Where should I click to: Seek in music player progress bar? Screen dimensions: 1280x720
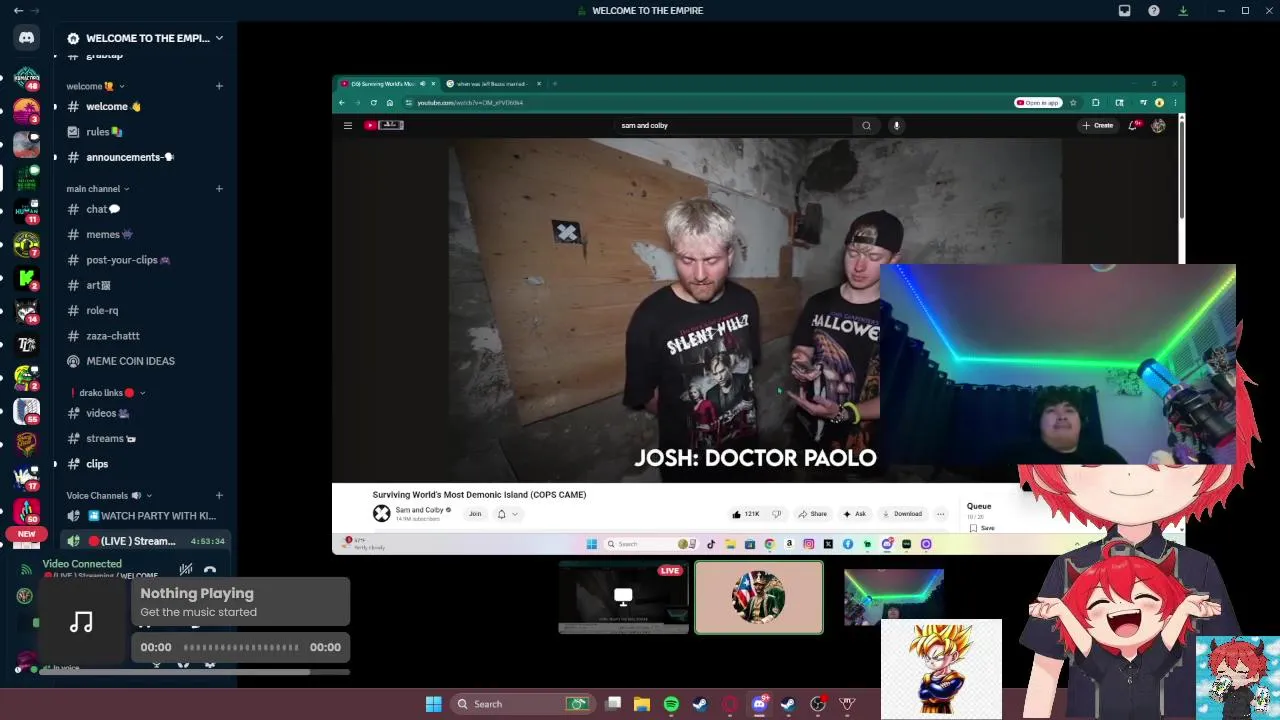(x=241, y=647)
